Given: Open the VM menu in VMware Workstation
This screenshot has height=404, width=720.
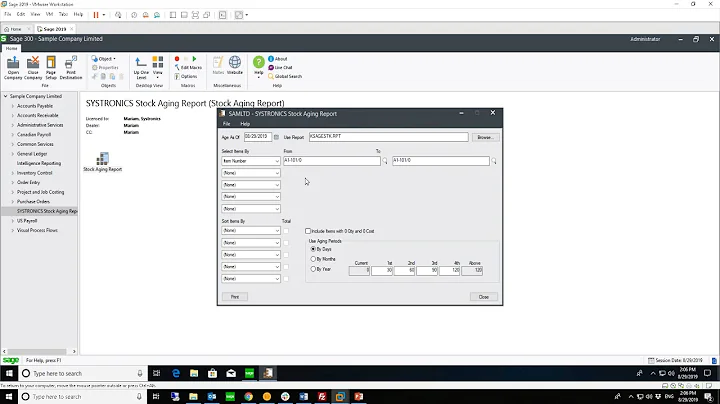Looking at the screenshot, I should (x=49, y=14).
